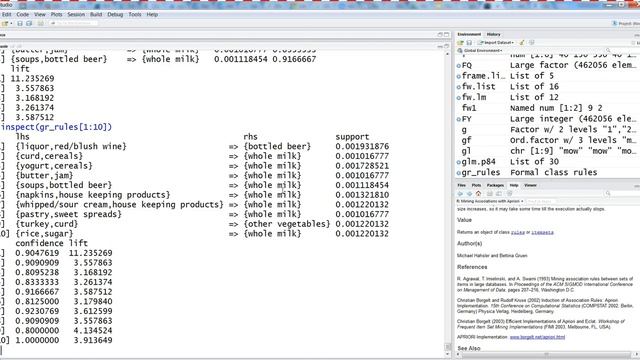Expand the FY large integer entry

tap(459, 119)
